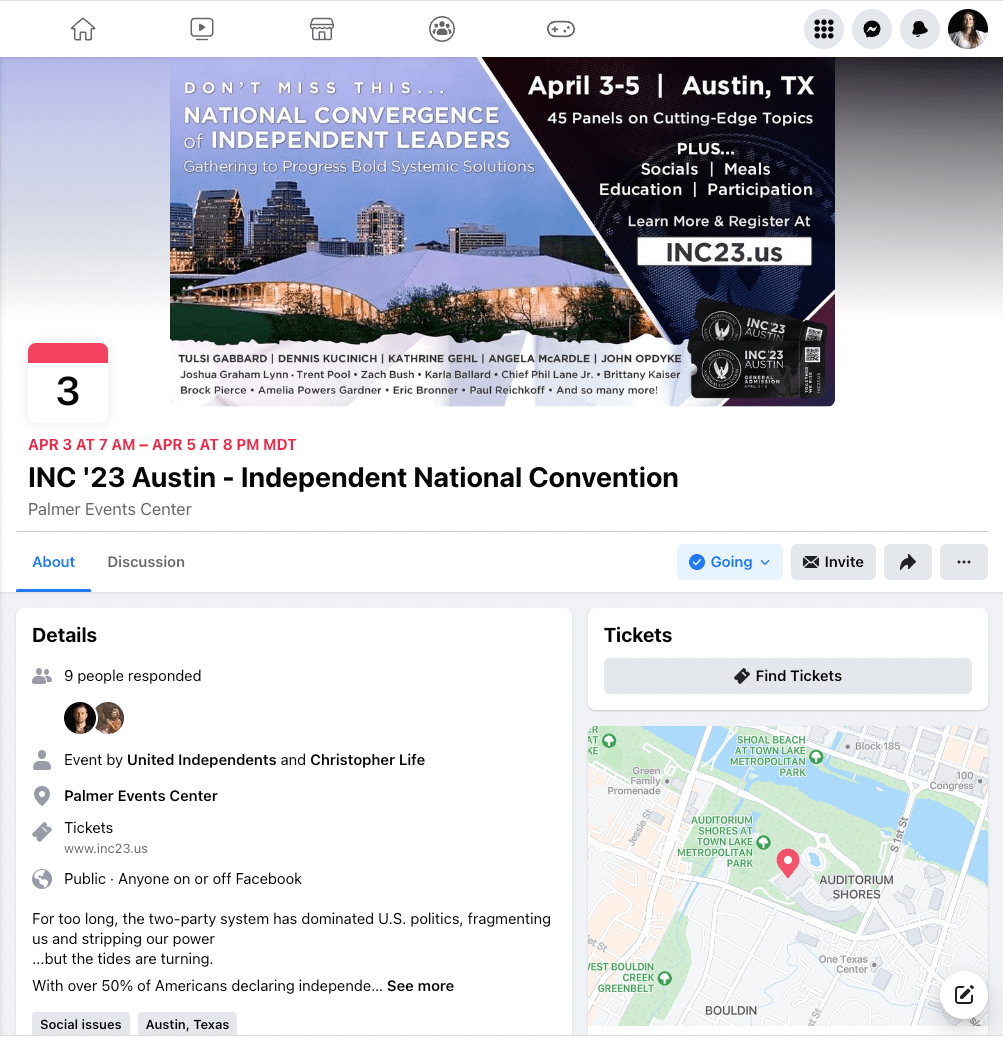This screenshot has height=1037, width=1003.
Task: Open the Gaming controller icon
Action: click(x=560, y=29)
